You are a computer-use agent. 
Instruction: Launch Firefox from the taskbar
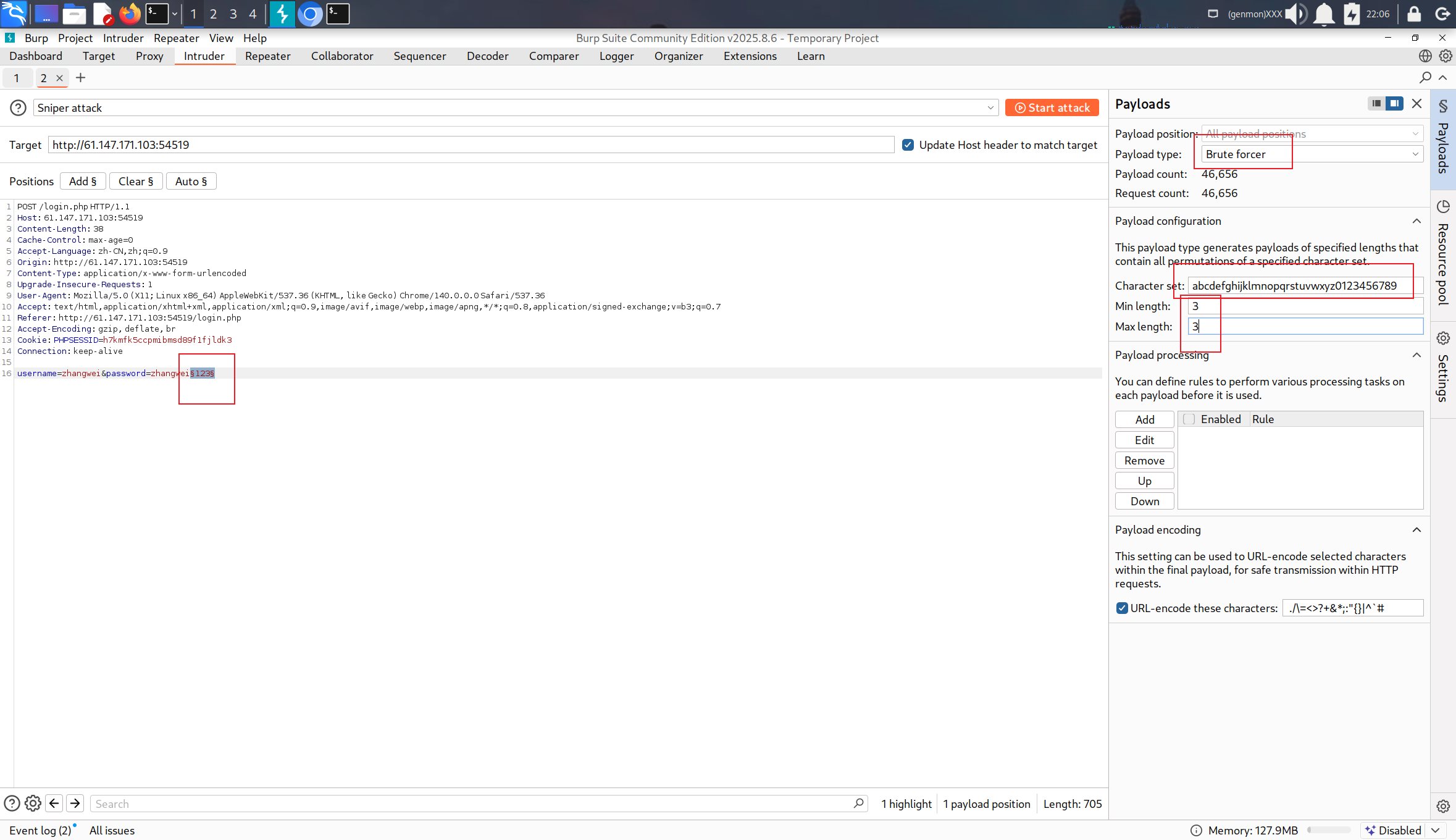(130, 14)
